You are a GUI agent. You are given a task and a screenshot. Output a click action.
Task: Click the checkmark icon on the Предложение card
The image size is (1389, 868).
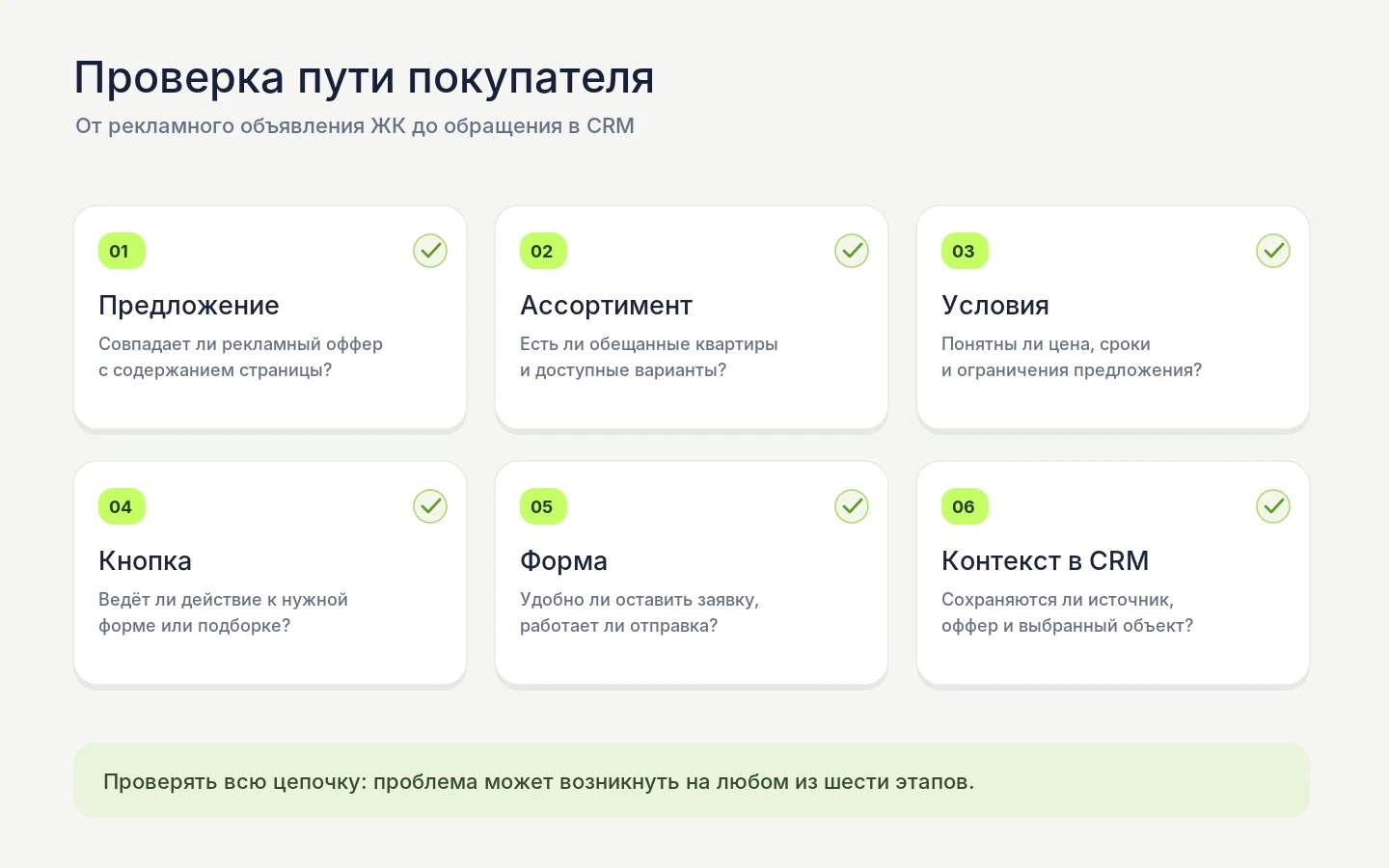430,251
